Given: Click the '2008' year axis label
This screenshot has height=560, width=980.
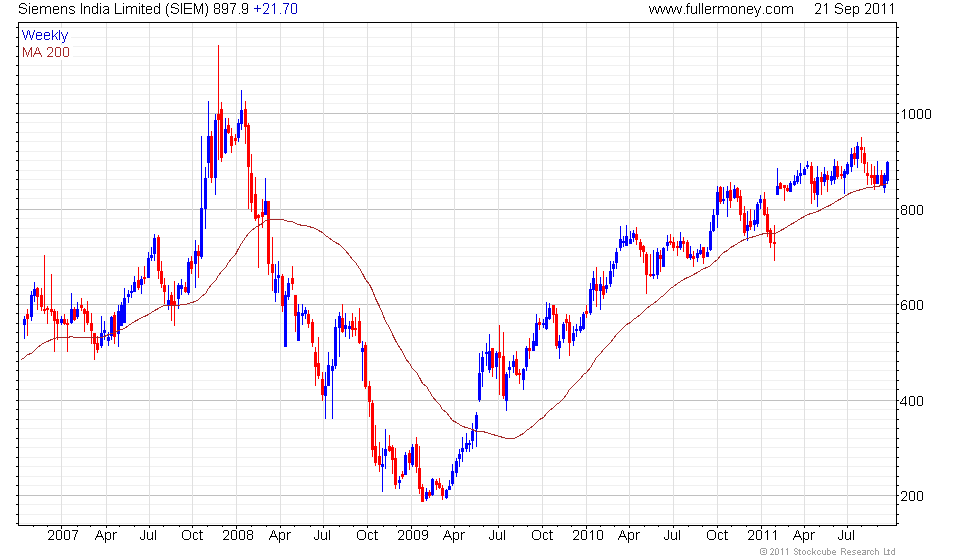Looking at the screenshot, I should [238, 536].
